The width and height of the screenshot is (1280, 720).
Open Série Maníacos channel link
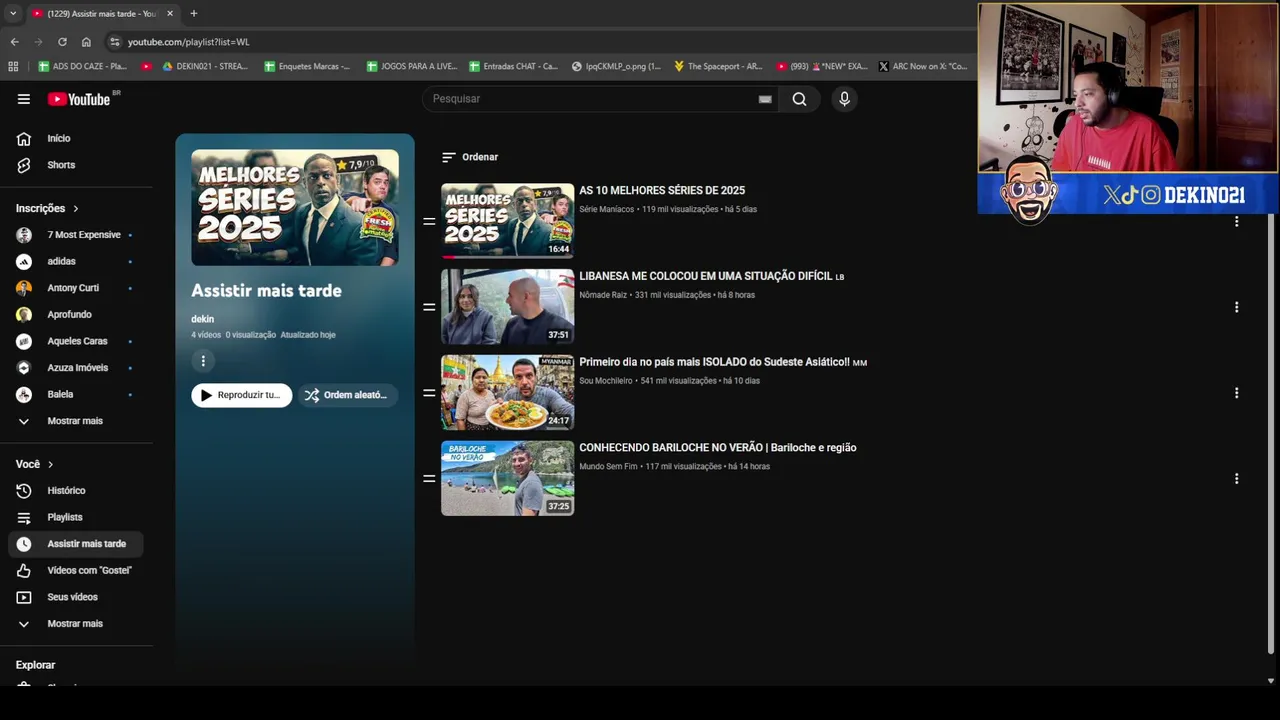tap(607, 209)
